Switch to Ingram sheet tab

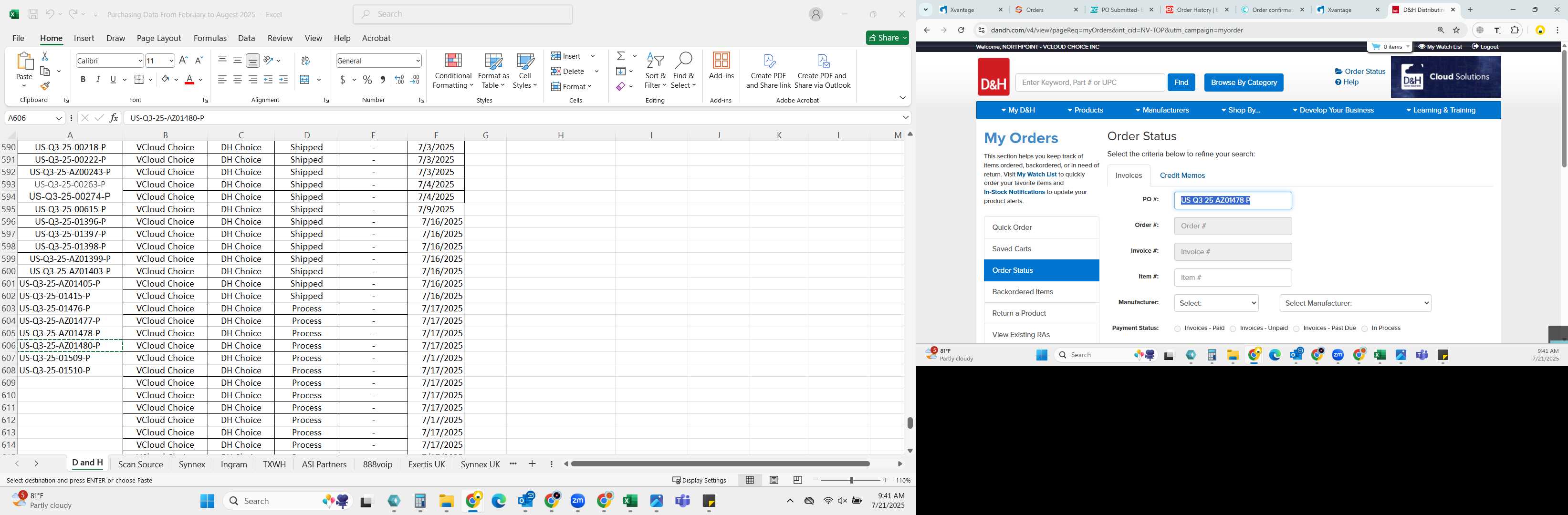tap(234, 464)
